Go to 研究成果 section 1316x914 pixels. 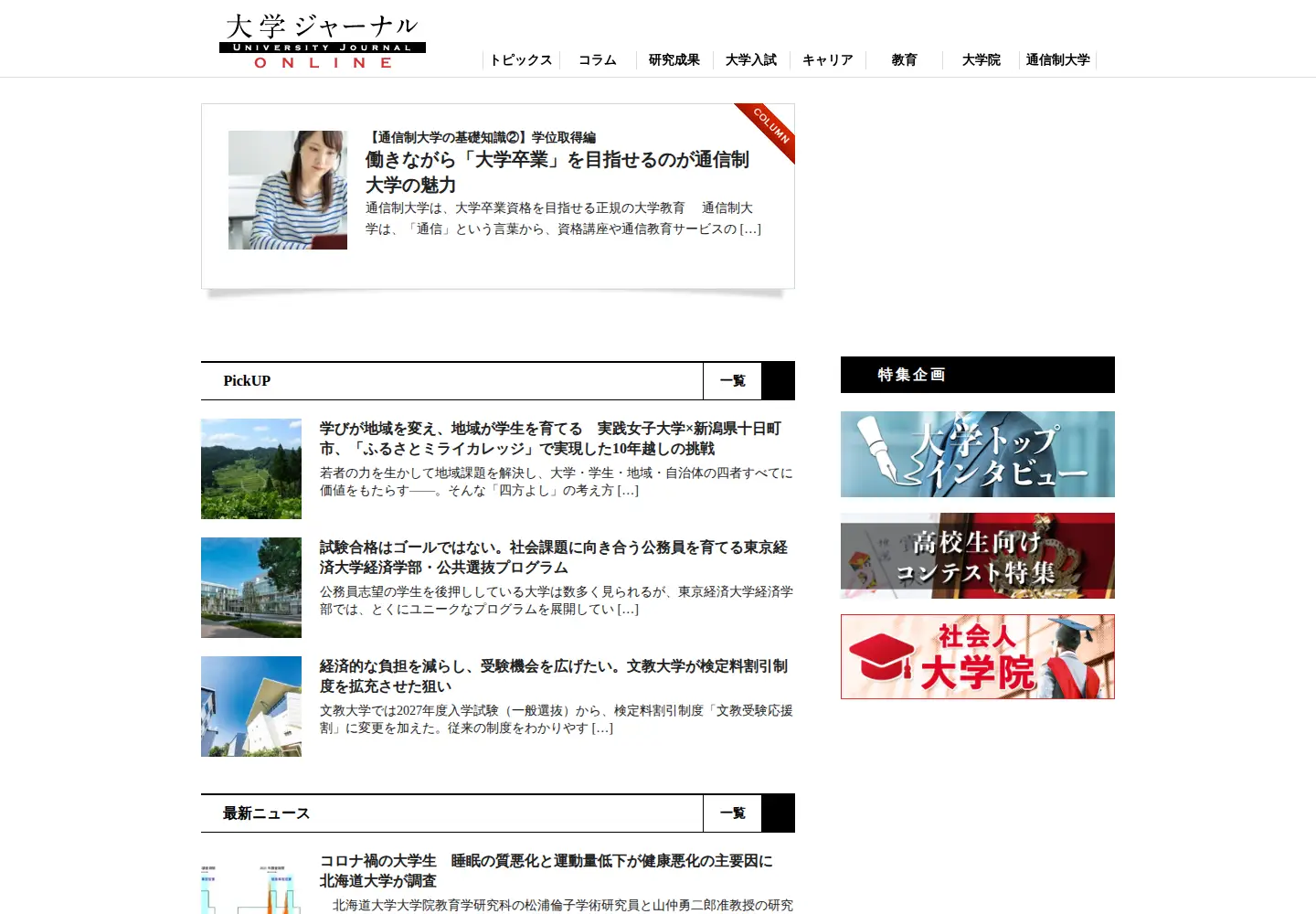[674, 60]
